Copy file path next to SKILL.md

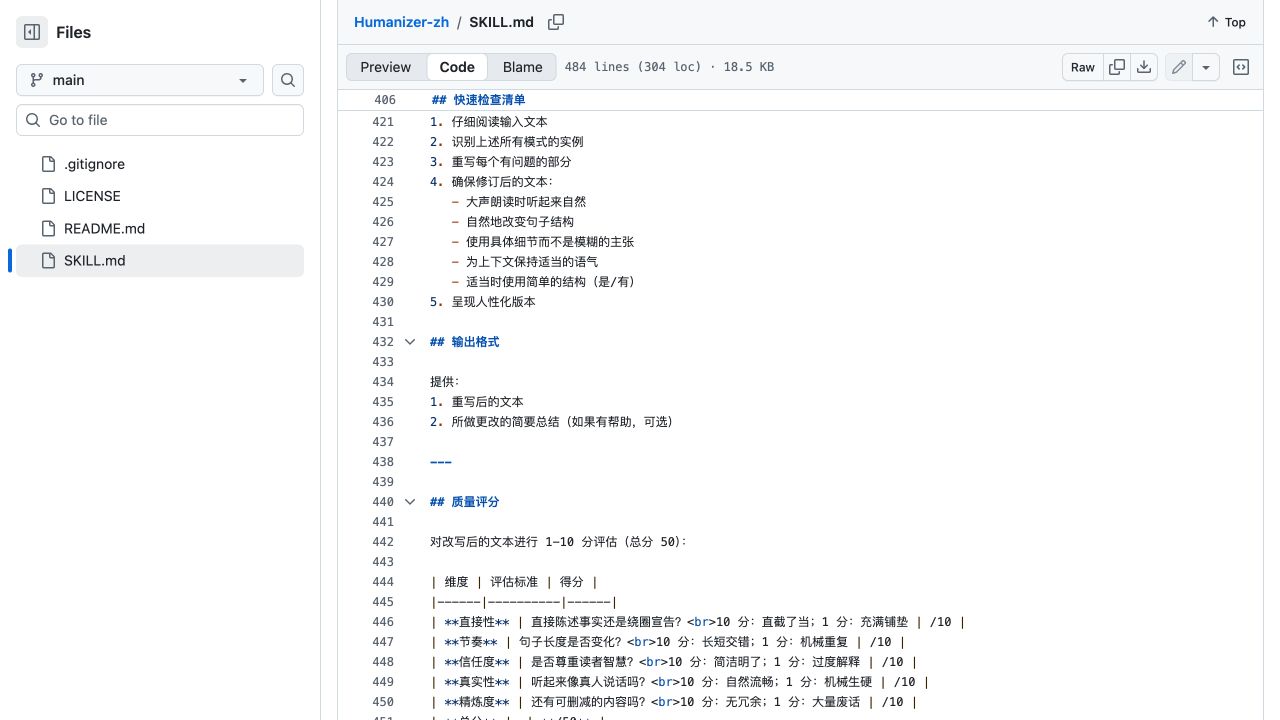click(x=556, y=22)
